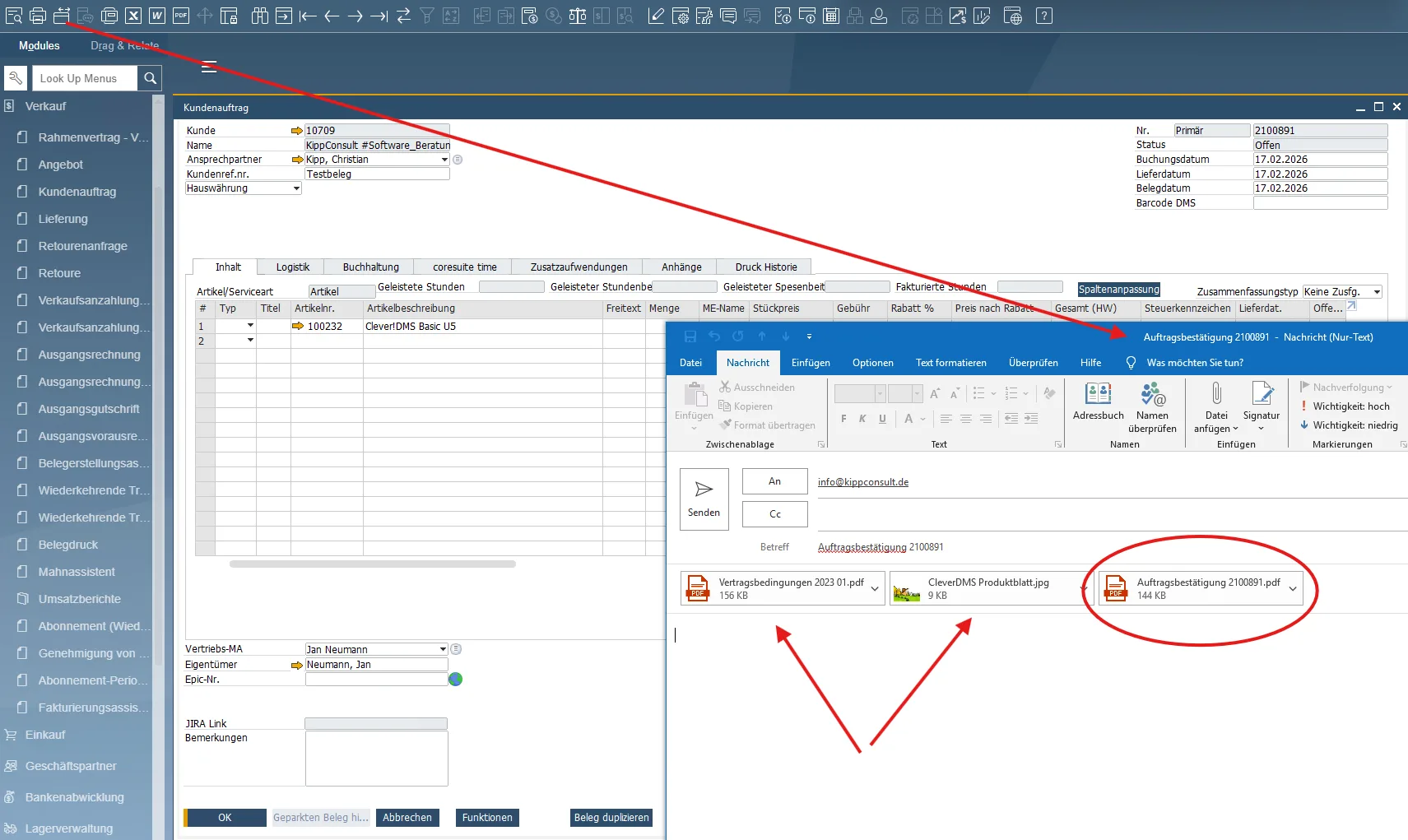
Task: Click the Beleg duplizieren button
Action: tap(611, 818)
